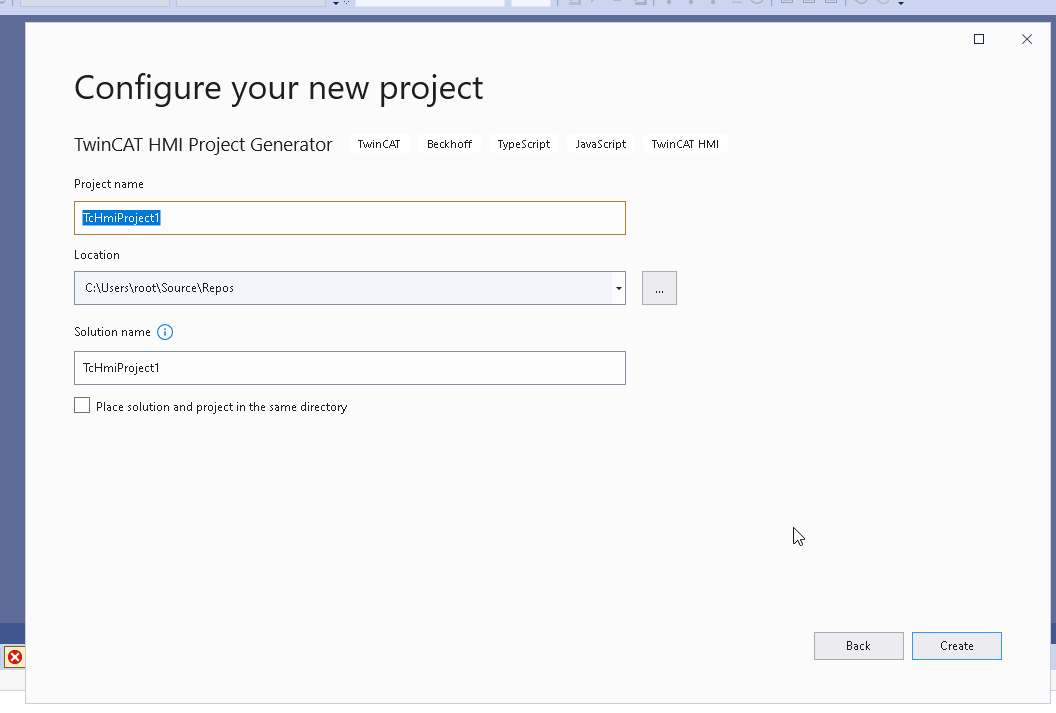Click the TwinCAT HMI tag
The image size is (1056, 713).
pos(685,144)
